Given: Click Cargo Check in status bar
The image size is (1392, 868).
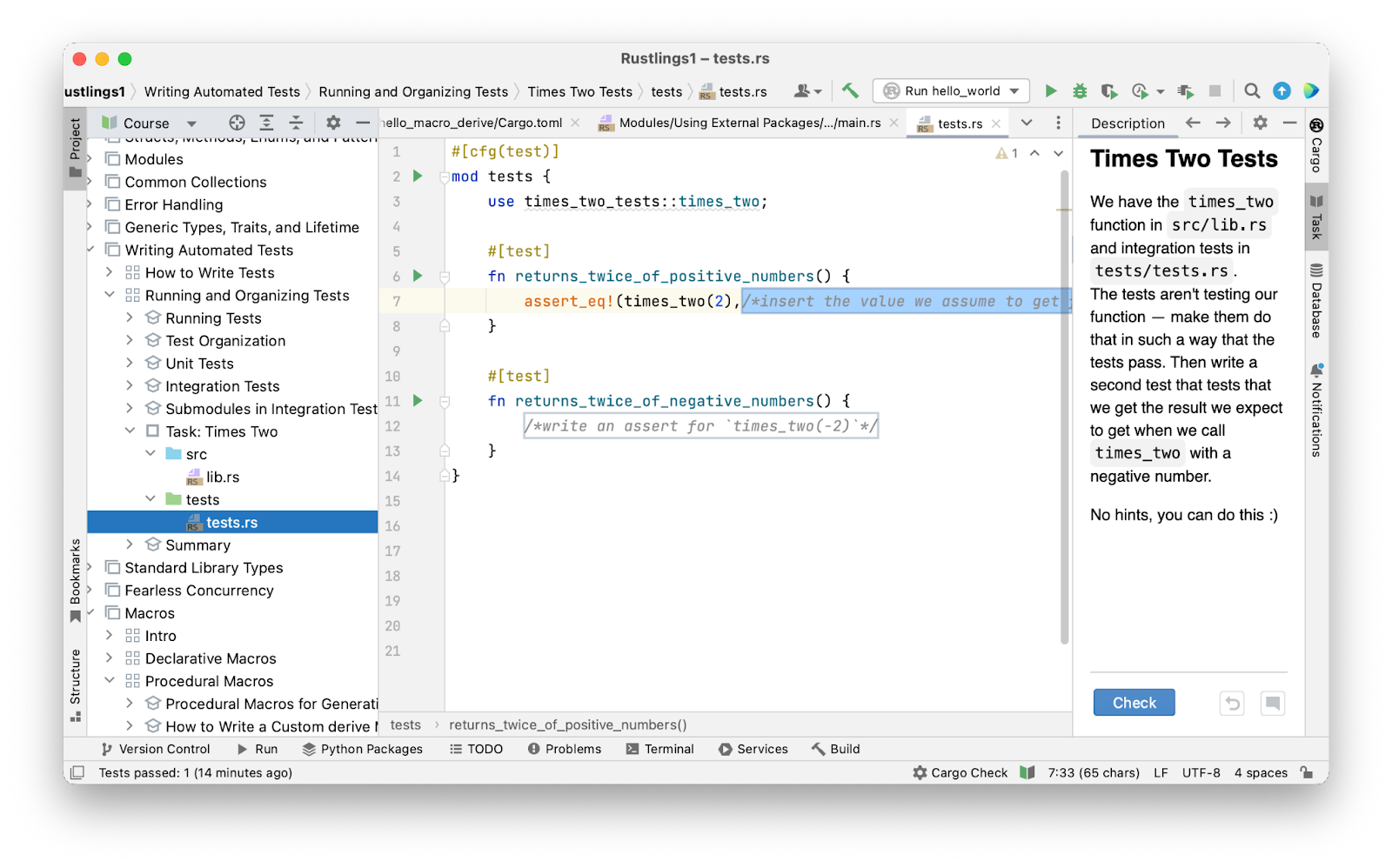Looking at the screenshot, I should [960, 772].
